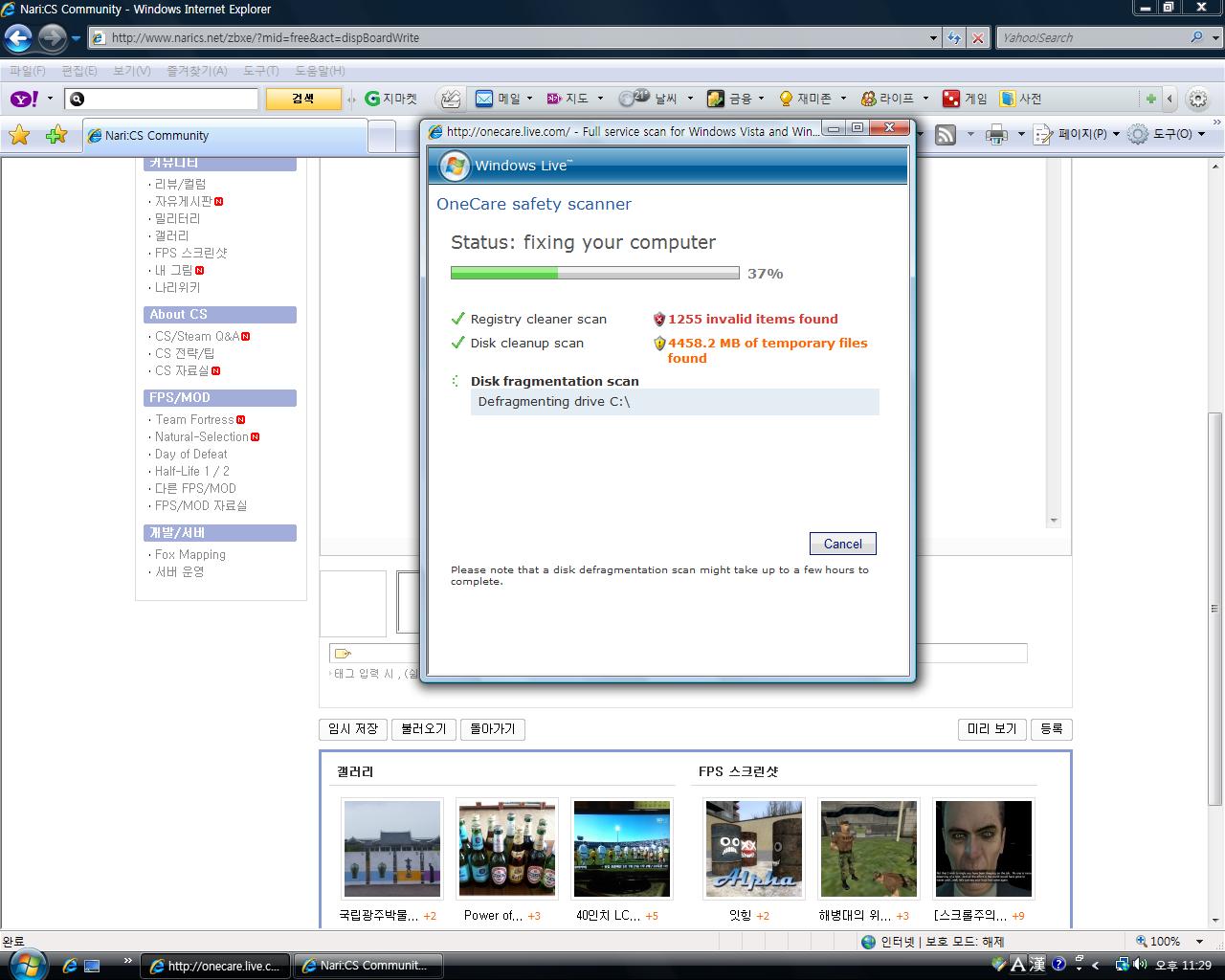Click the Add to Favorites star-plus icon

56,135
